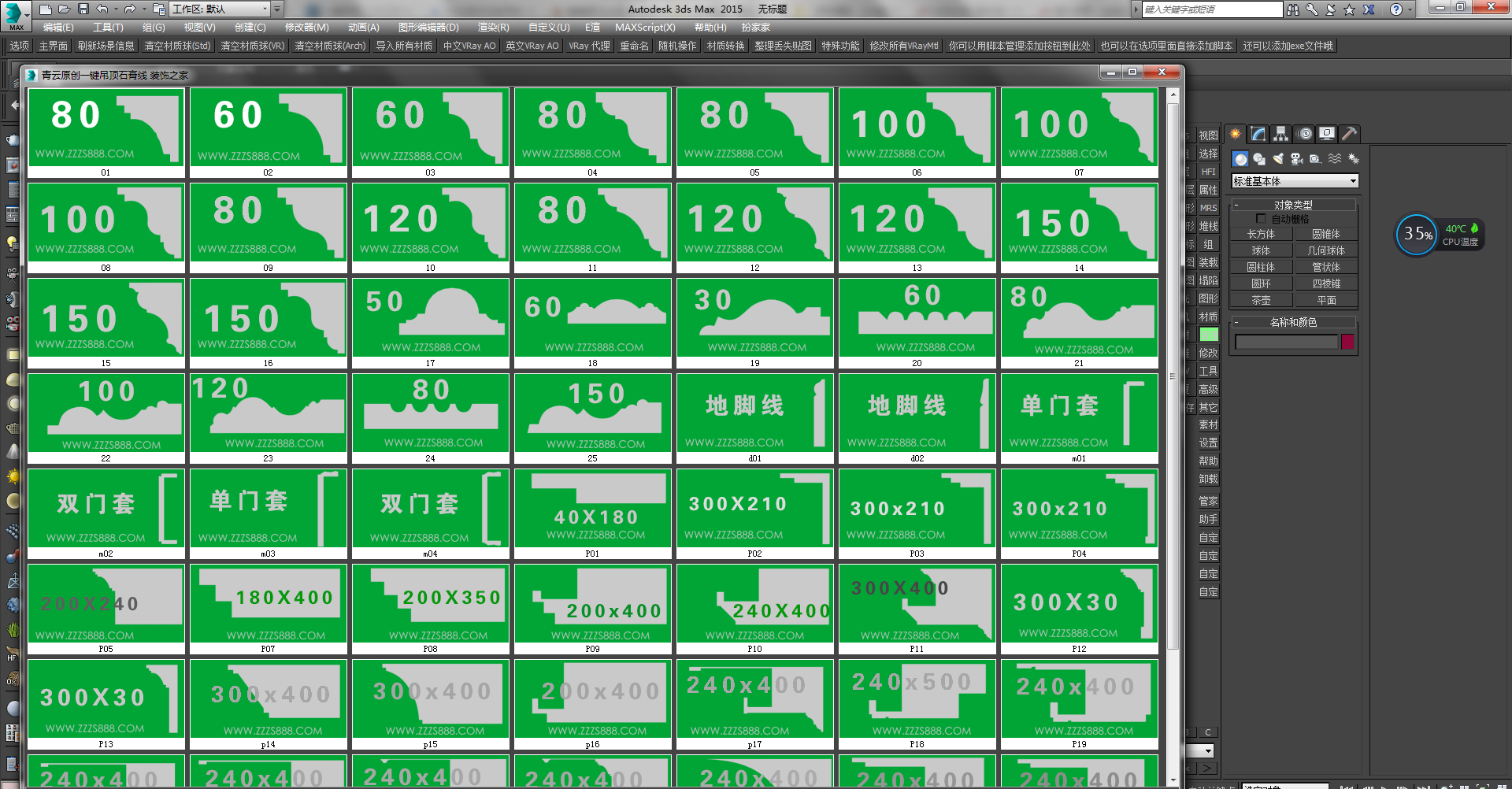Create a new scene with the New icon
This screenshot has width=1512, height=789.
pos(46,9)
